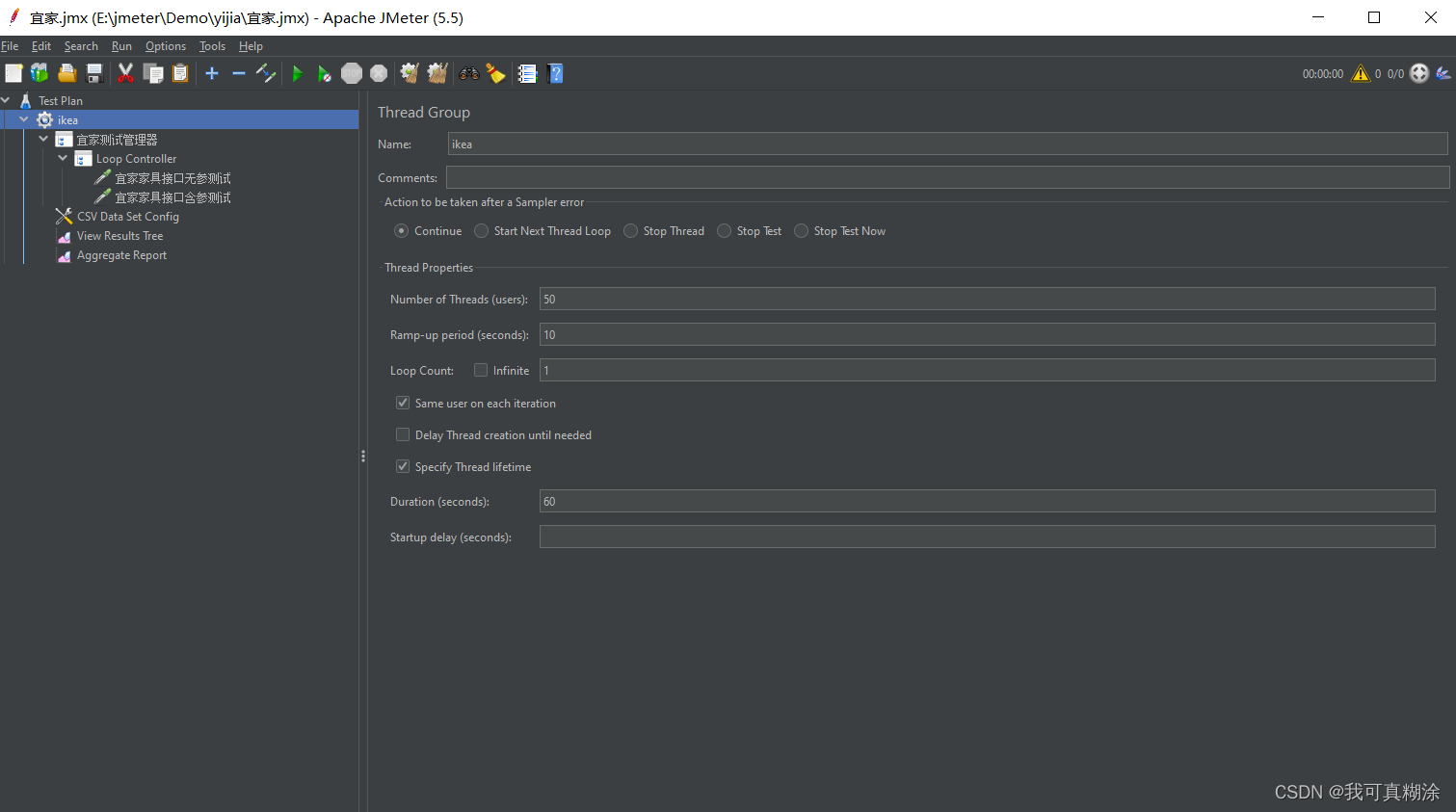Click the remote engines globe icon
1456x812 pixels.
pyautogui.click(x=1419, y=73)
